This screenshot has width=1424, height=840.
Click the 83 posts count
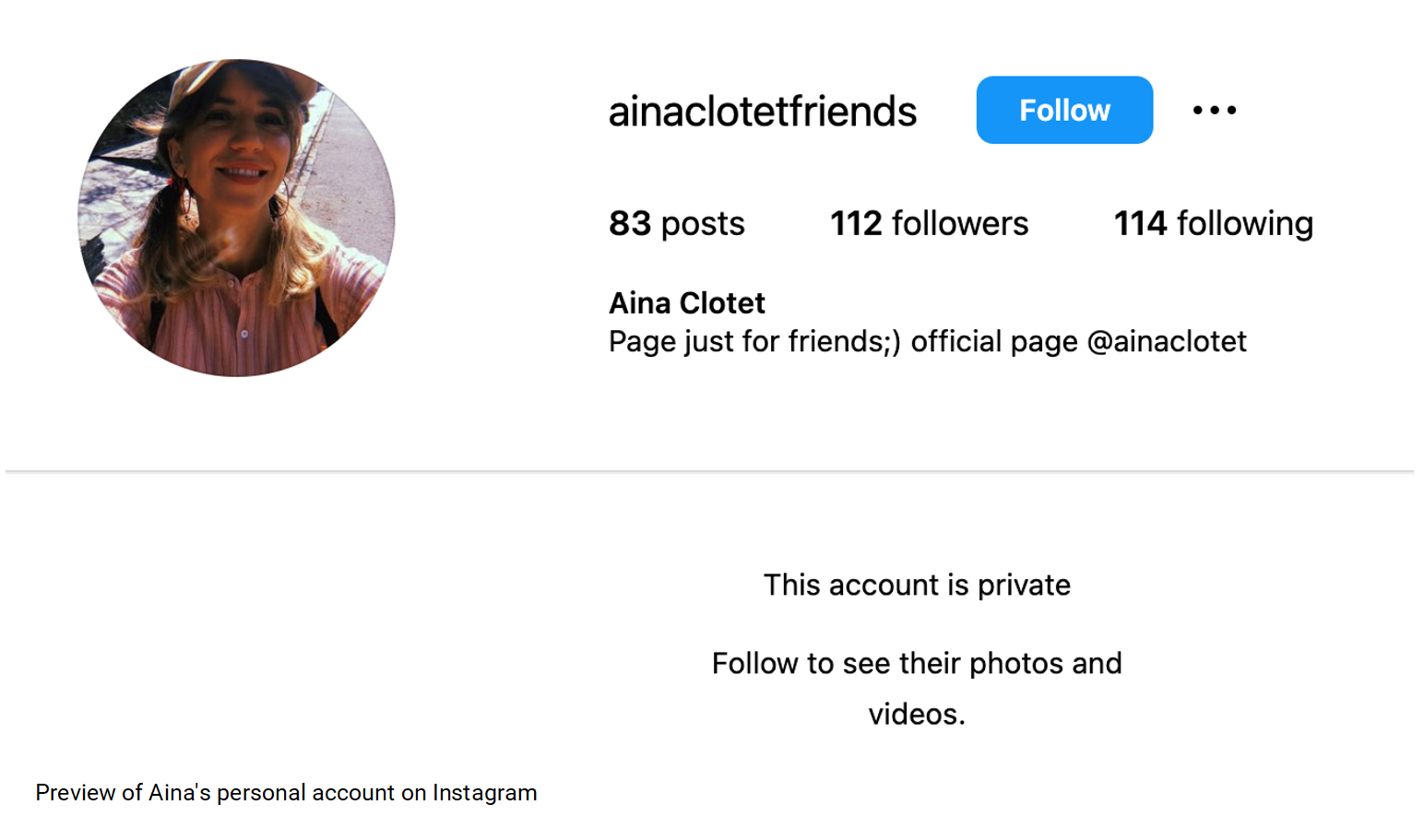click(x=677, y=223)
